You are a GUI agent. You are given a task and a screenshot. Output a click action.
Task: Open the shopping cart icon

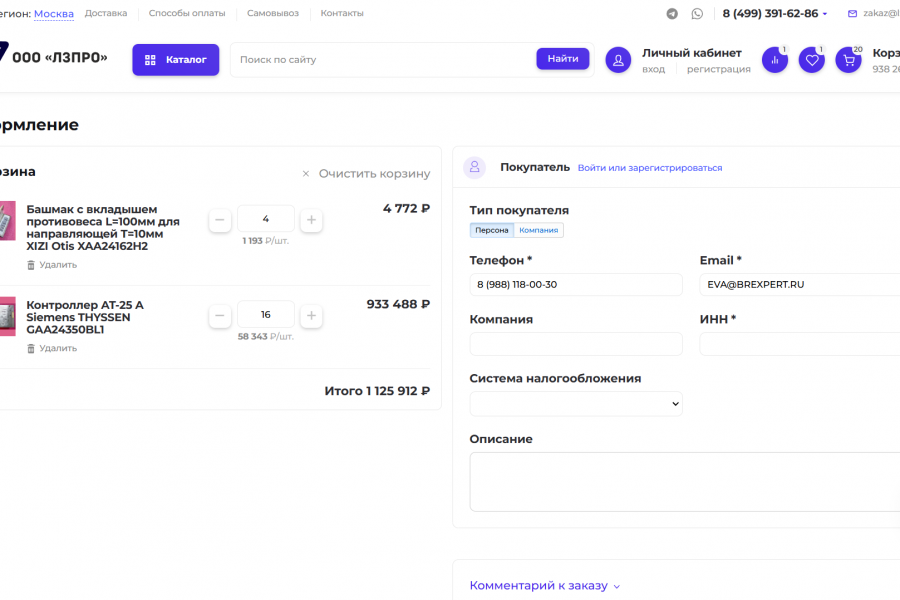[848, 60]
